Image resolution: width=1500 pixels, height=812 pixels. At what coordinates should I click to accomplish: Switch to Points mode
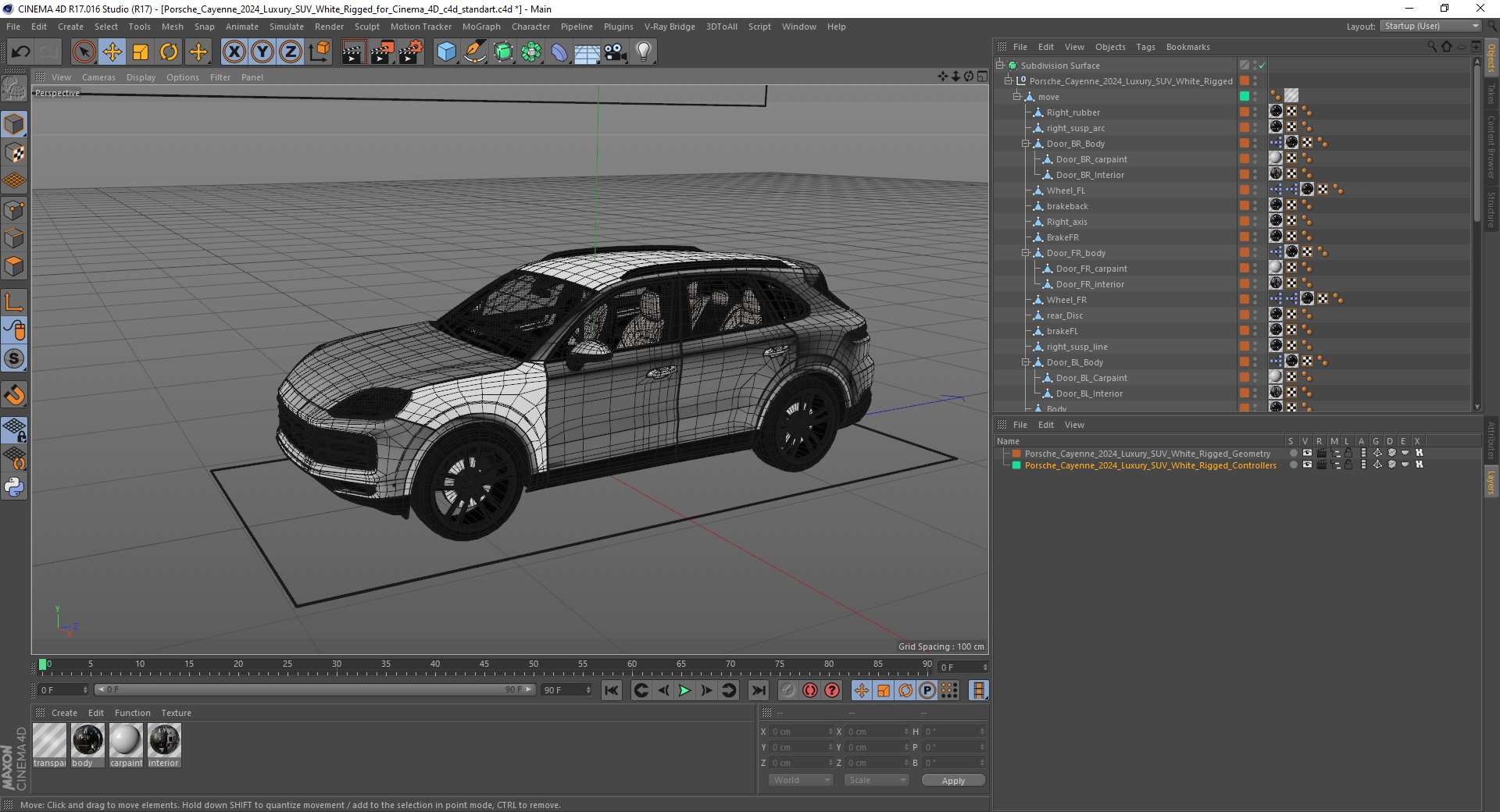[14, 210]
